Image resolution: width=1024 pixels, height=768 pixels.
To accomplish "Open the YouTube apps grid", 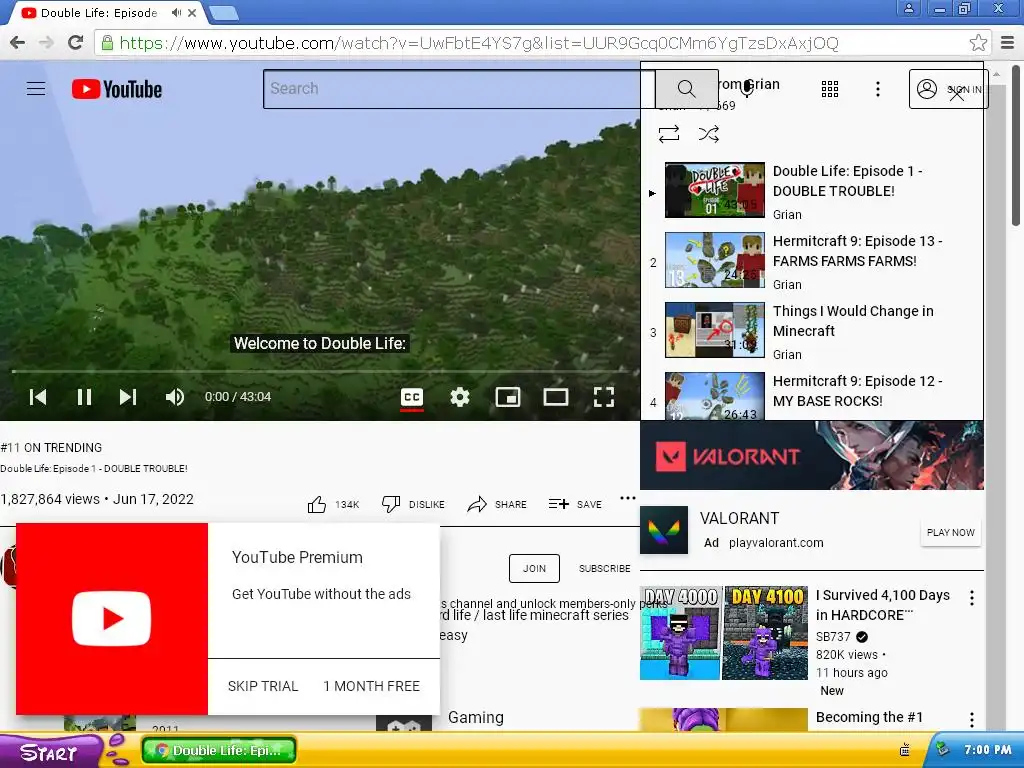I will point(829,89).
